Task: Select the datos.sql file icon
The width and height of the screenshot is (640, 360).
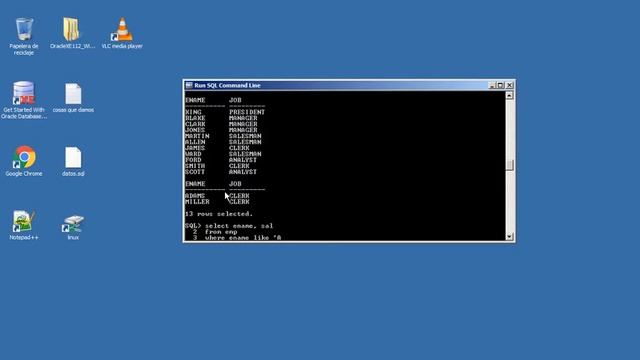Action: pos(73,162)
